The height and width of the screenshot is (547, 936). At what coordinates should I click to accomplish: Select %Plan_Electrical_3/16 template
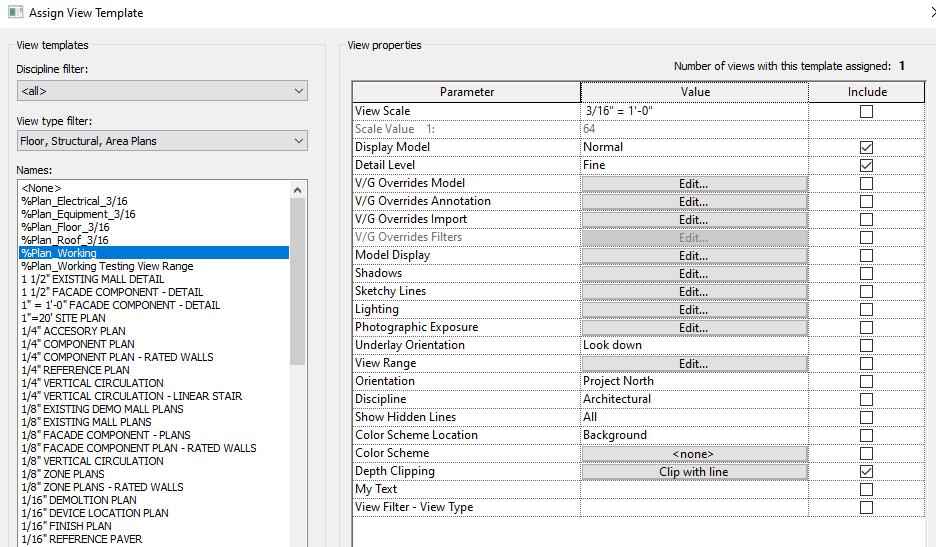pos(74,201)
